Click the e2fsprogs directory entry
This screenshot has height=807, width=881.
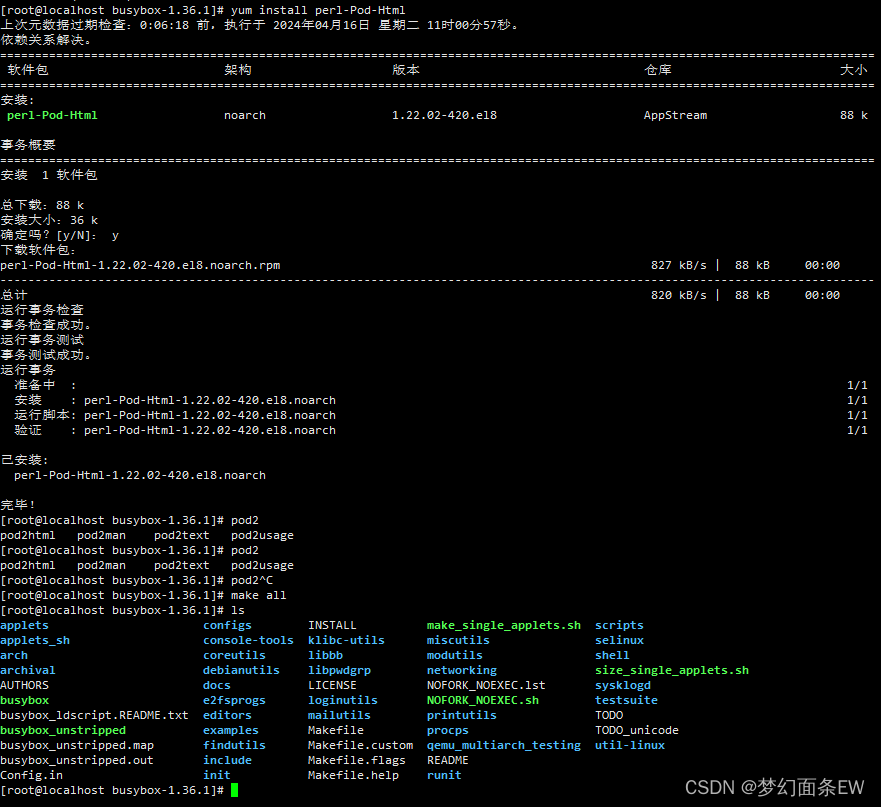pyautogui.click(x=233, y=699)
